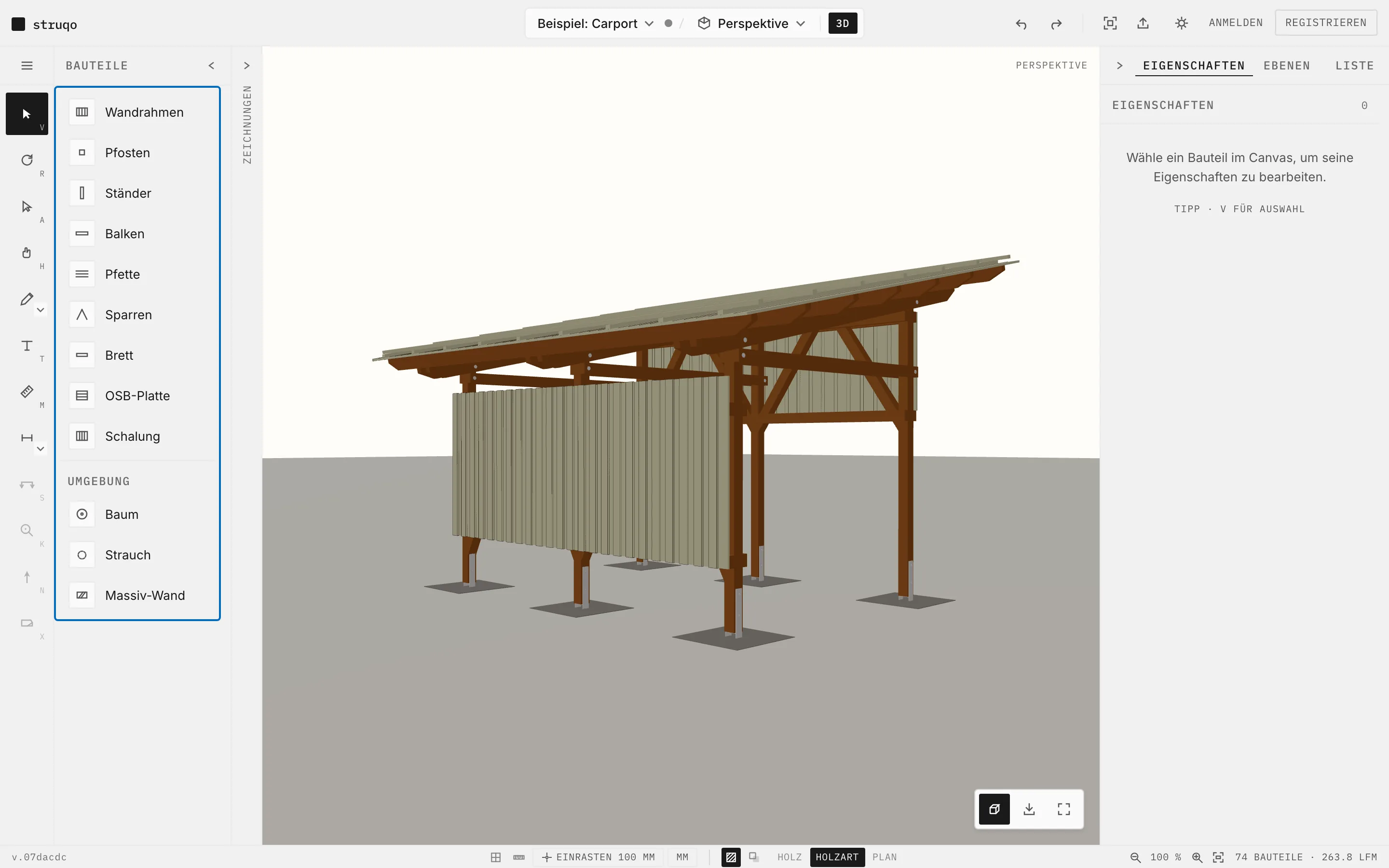Add a Sparren component
This screenshot has width=1389, height=868.
137,314
